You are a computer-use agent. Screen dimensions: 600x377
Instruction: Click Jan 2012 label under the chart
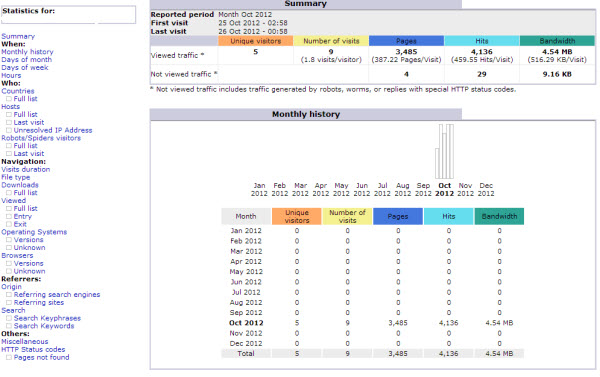point(259,189)
